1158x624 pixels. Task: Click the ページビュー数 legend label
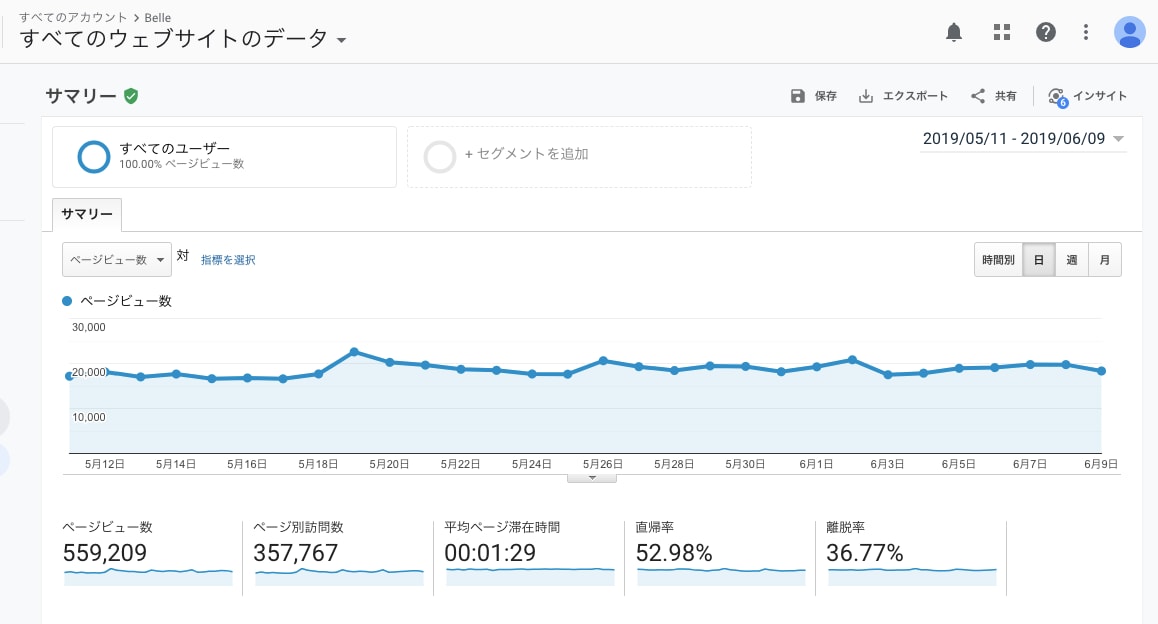(126, 301)
